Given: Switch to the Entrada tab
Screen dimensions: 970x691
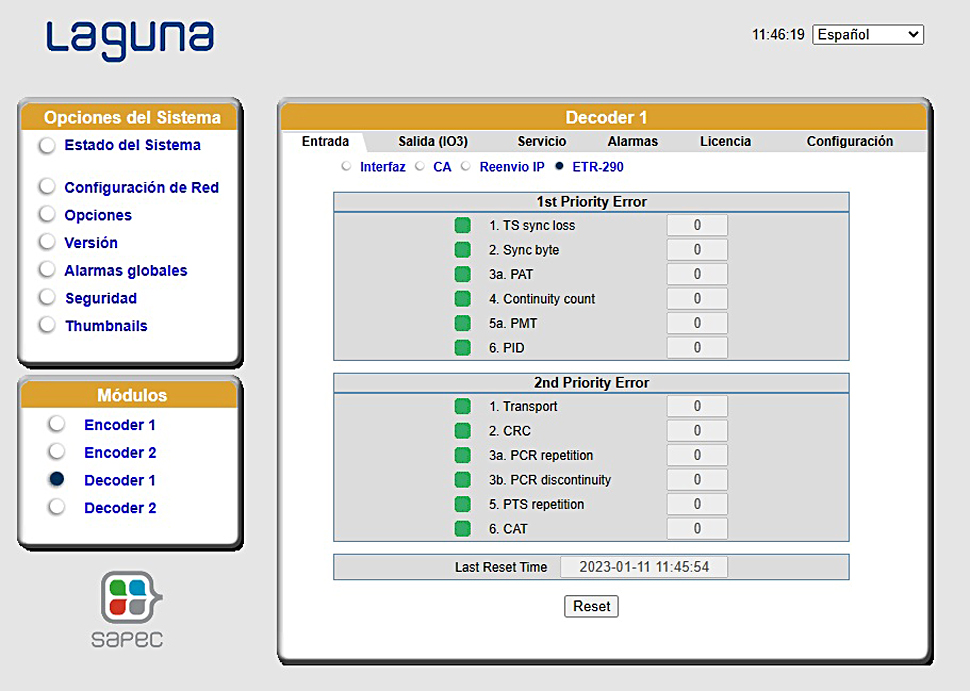Looking at the screenshot, I should pyautogui.click(x=325, y=141).
